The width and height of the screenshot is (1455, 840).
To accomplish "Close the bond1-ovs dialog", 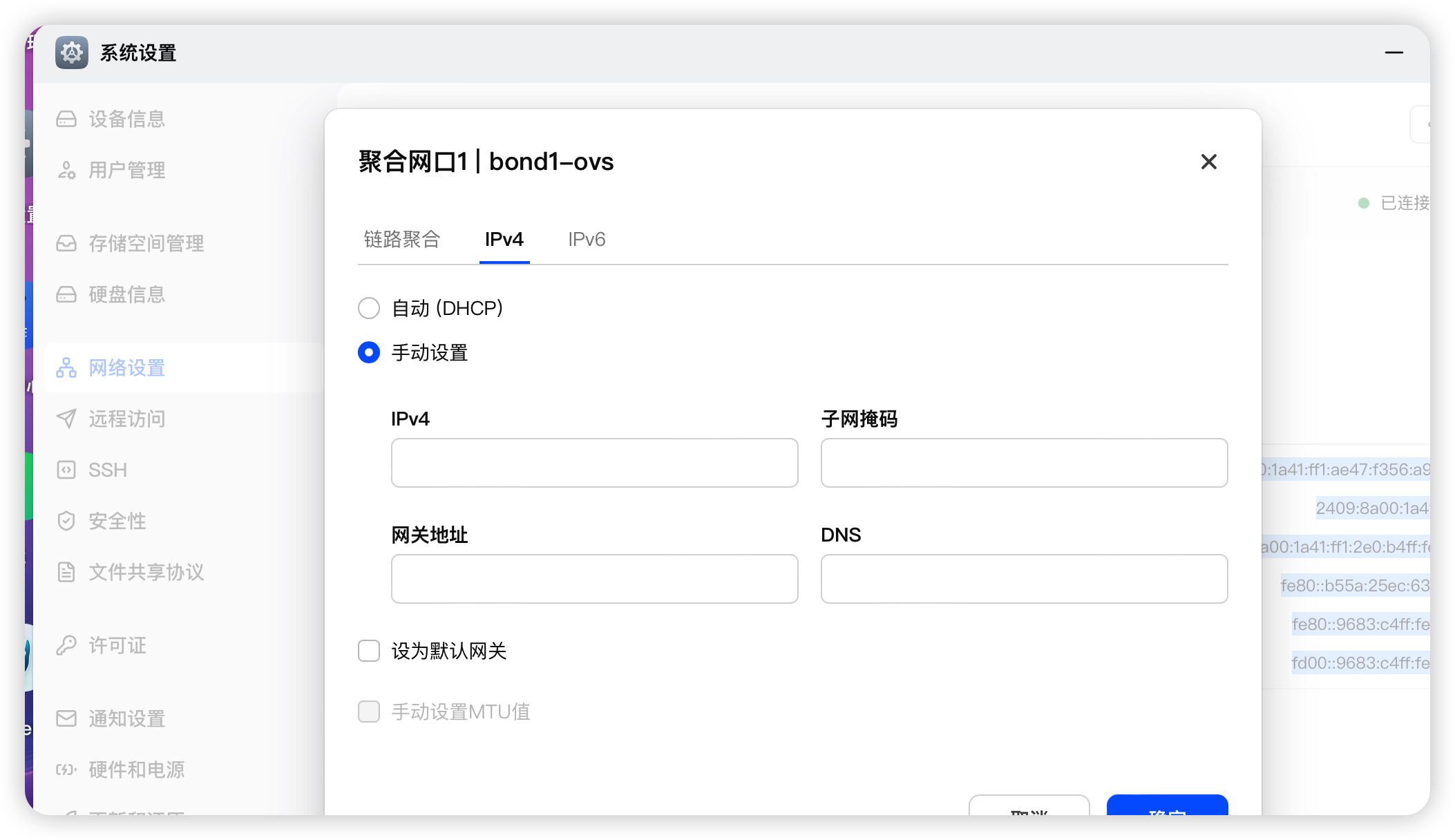I will (1208, 162).
